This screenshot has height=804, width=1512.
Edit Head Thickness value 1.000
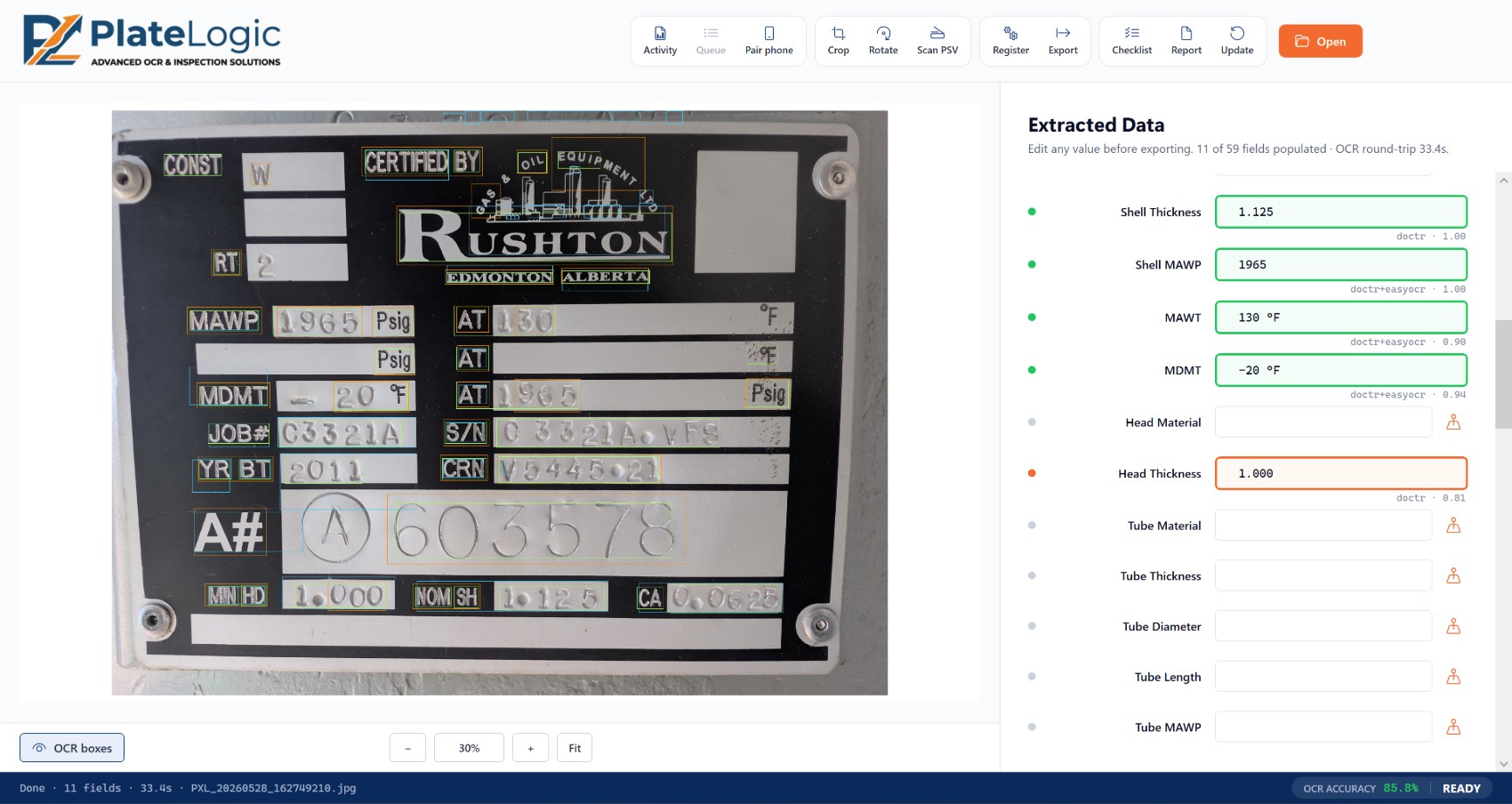coord(1340,473)
